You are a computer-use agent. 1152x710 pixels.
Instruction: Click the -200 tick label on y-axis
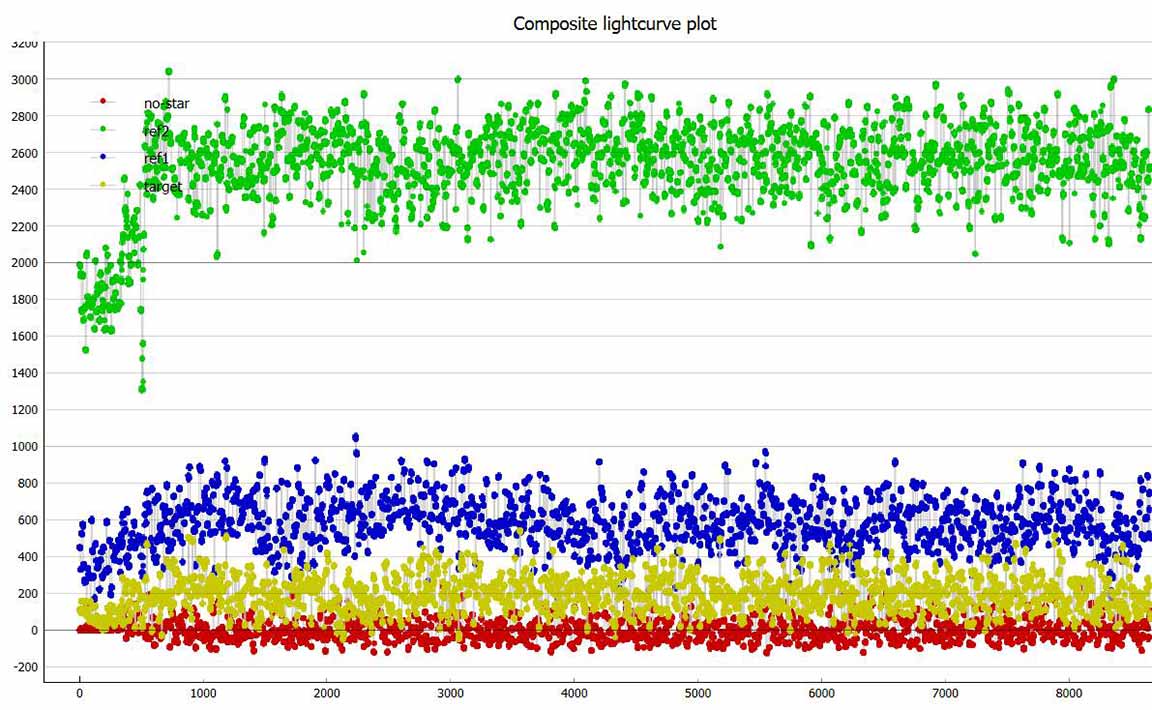(x=24, y=667)
